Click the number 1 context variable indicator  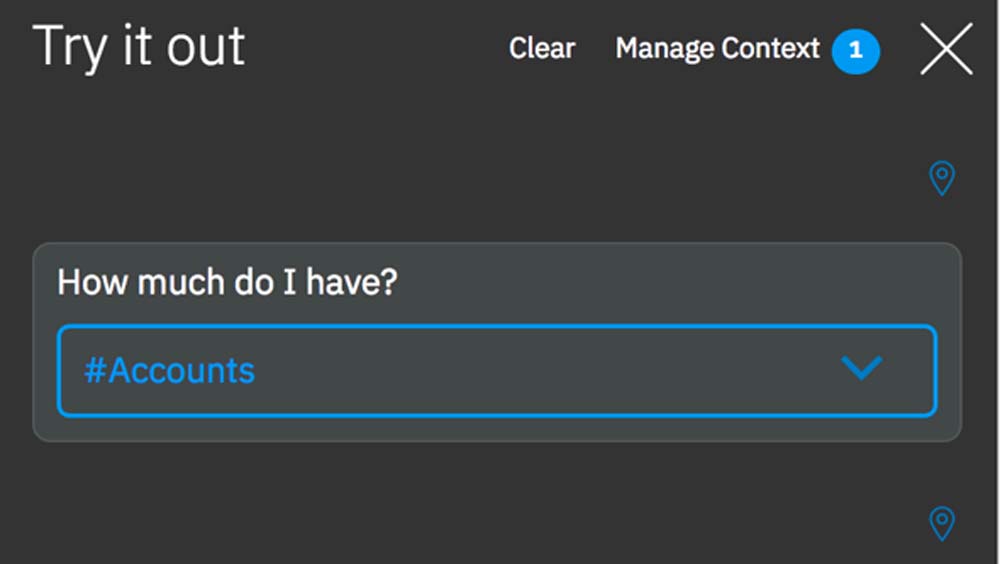[x=855, y=50]
